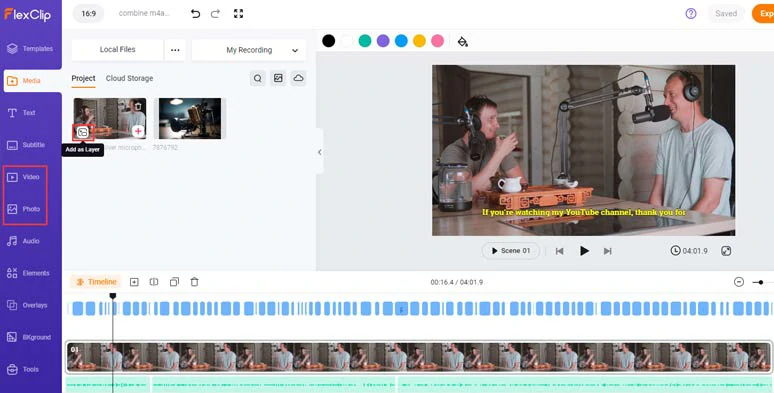Pick the purple color swatch

[383, 41]
